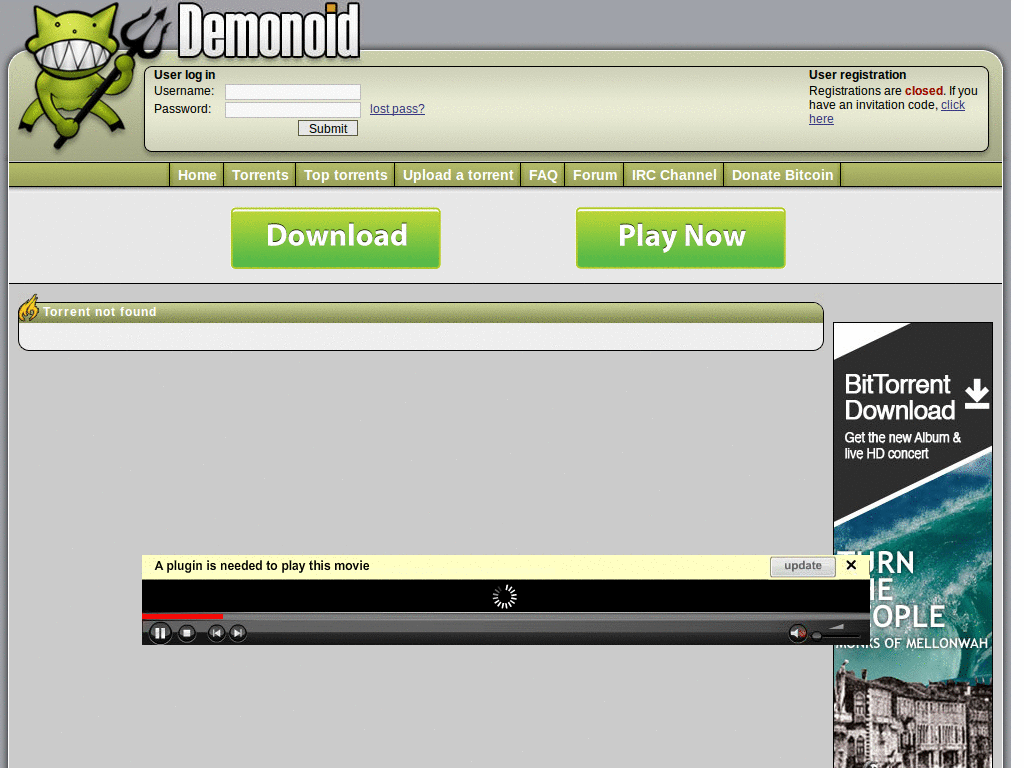Open the Home menu item
Viewport: 1024px width, 768px height.
point(197,175)
